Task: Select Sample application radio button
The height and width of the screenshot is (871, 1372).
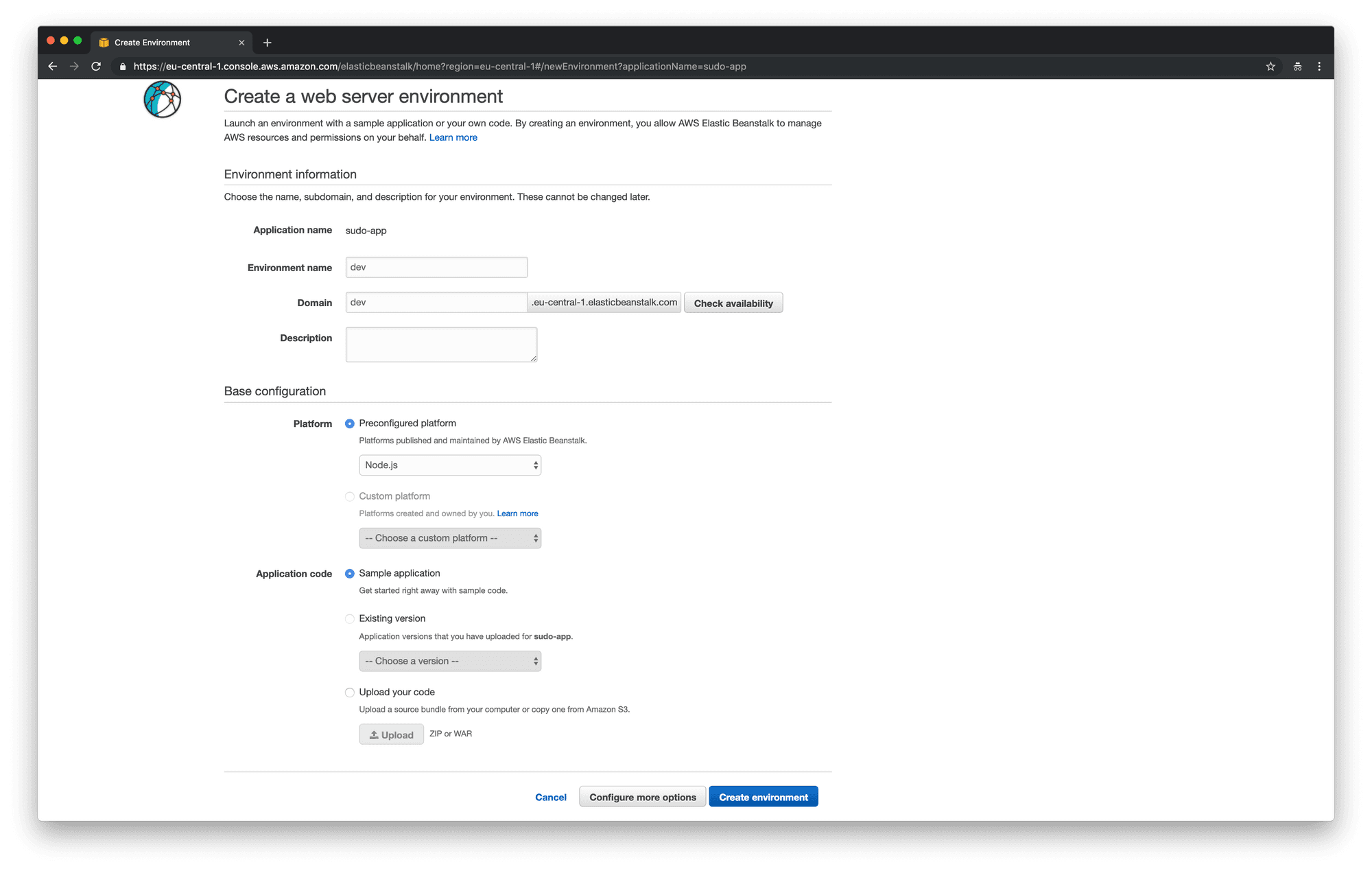Action: (350, 573)
